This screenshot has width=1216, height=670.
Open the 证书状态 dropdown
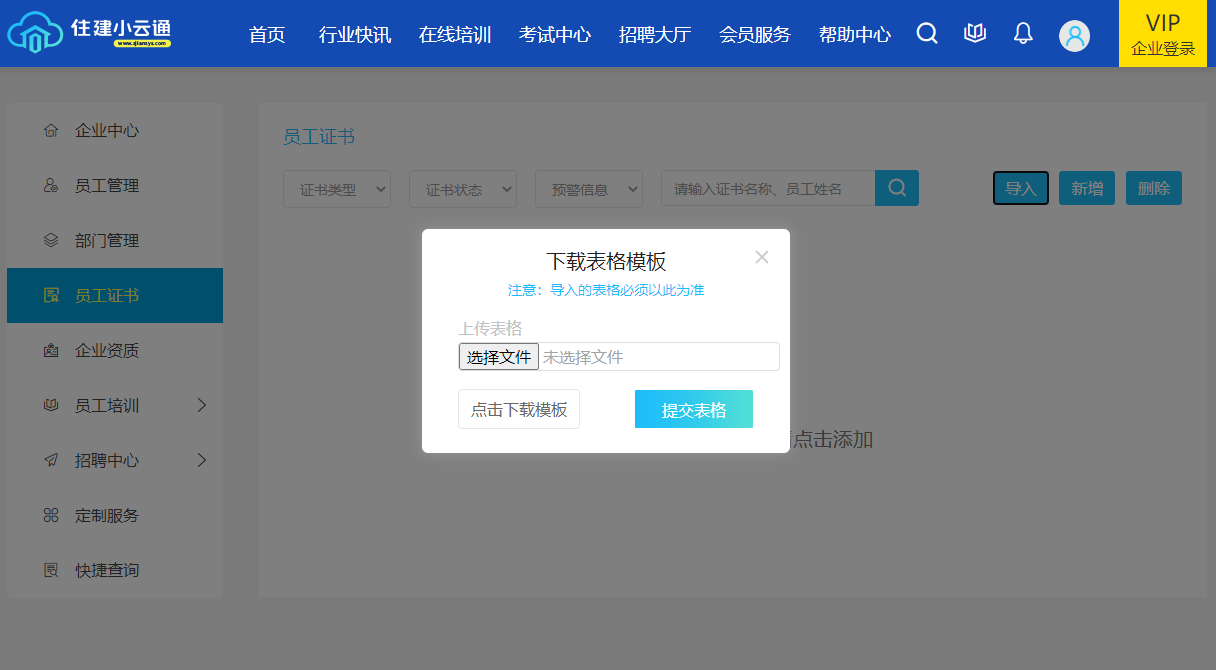pyautogui.click(x=463, y=189)
